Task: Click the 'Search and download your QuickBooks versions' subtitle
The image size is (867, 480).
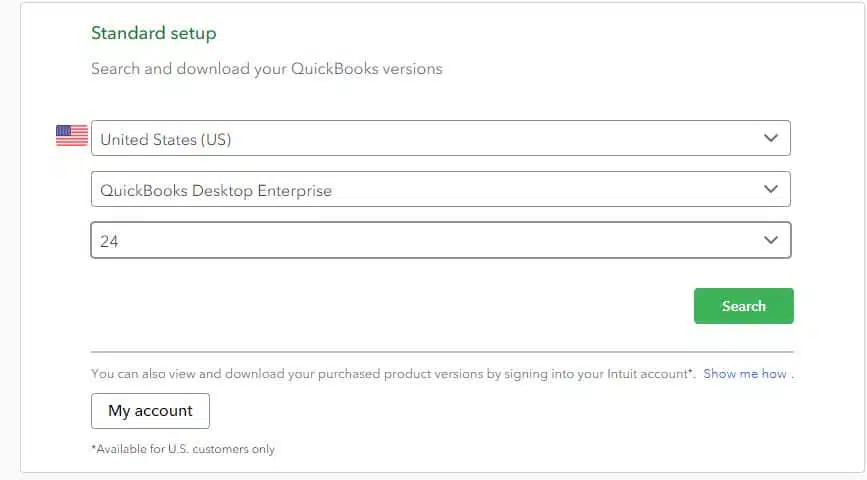Action: point(267,69)
